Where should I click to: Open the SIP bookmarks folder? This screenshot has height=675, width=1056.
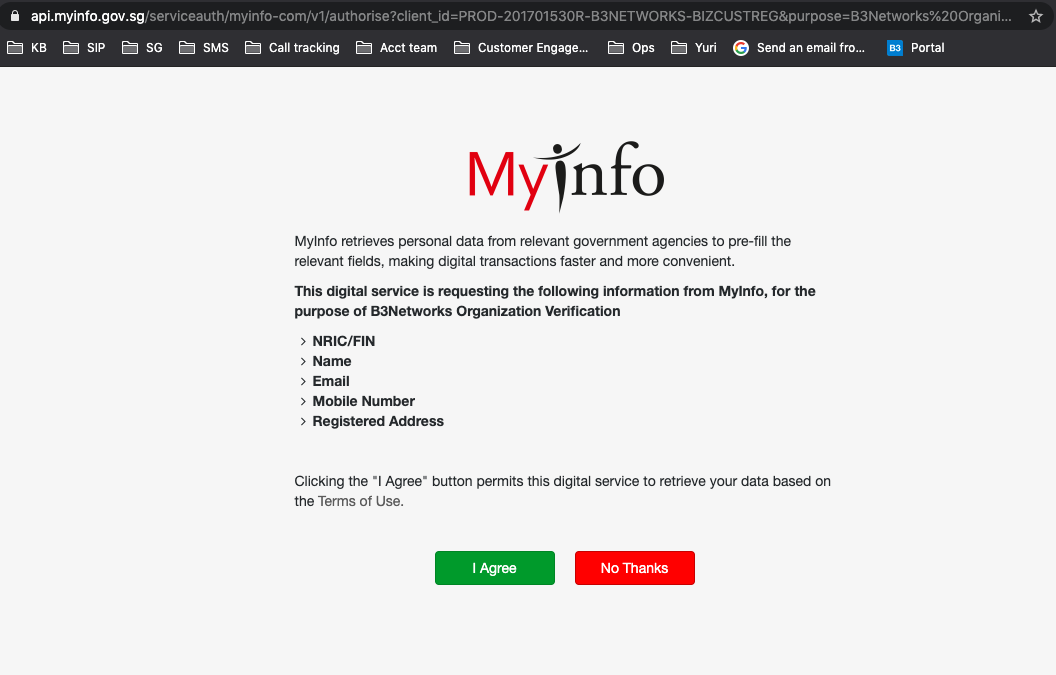(84, 48)
